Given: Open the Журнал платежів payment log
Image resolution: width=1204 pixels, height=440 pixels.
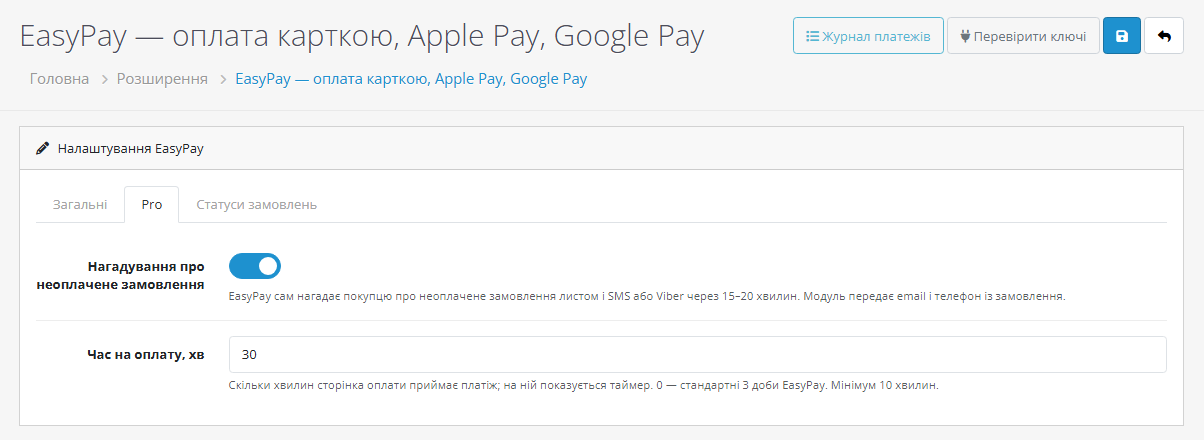Looking at the screenshot, I should tap(868, 36).
